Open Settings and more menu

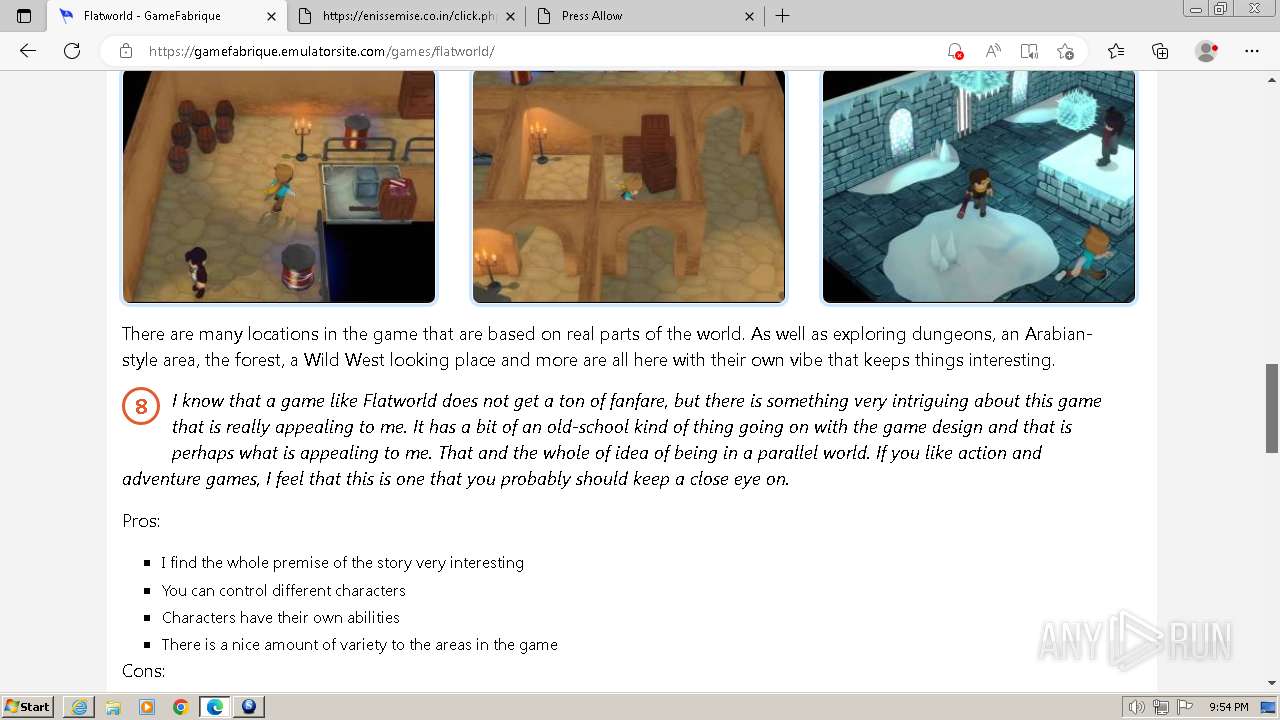point(1252,51)
